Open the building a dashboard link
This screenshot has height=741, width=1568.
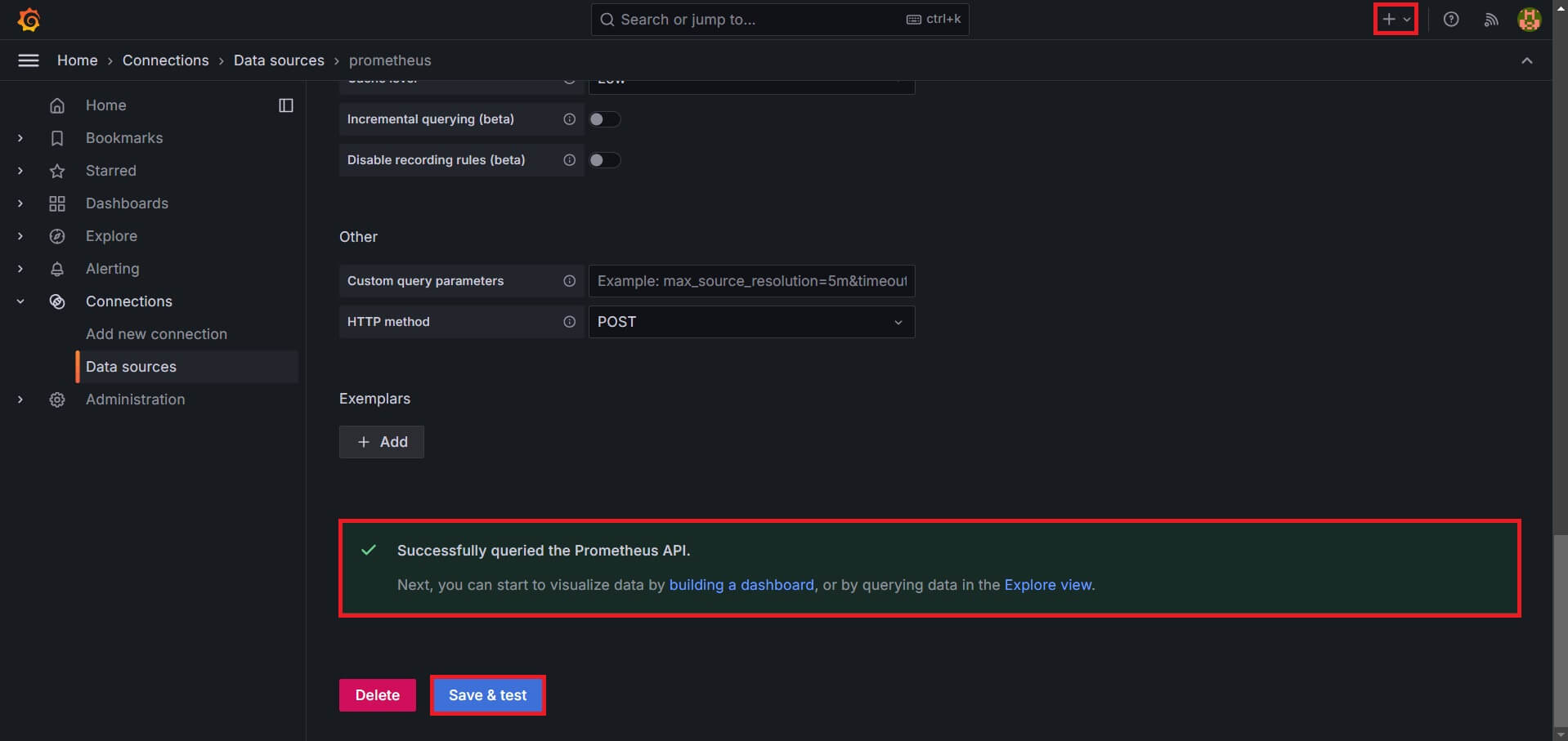point(741,585)
